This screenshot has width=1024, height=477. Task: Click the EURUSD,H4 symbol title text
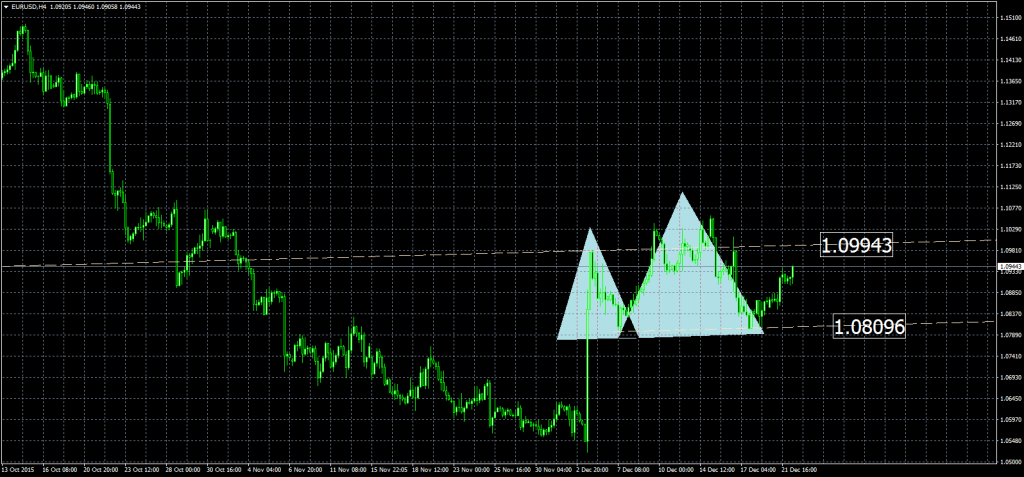click(26, 7)
